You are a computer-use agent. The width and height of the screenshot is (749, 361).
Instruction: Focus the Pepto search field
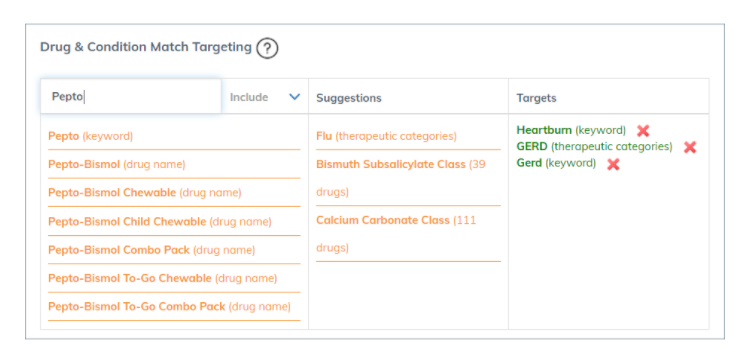click(131, 96)
